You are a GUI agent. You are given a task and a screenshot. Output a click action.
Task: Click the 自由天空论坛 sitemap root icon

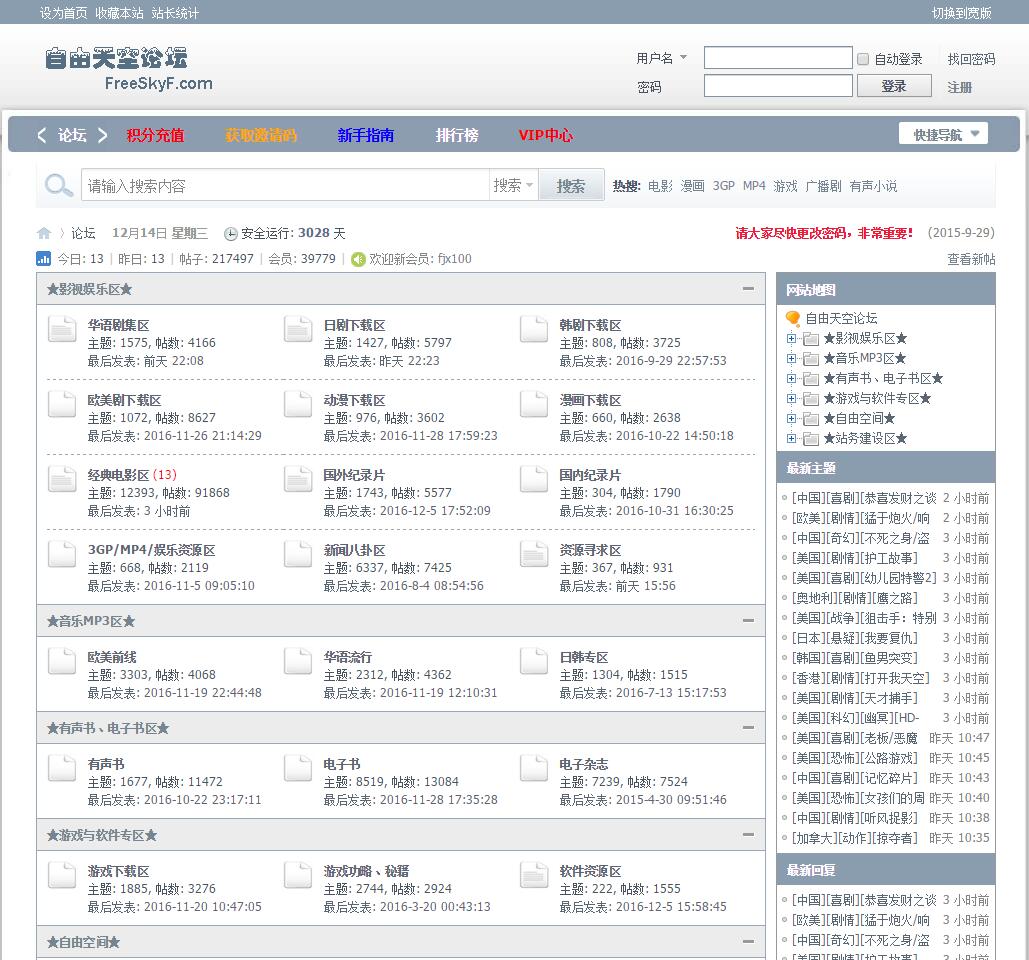point(793,318)
